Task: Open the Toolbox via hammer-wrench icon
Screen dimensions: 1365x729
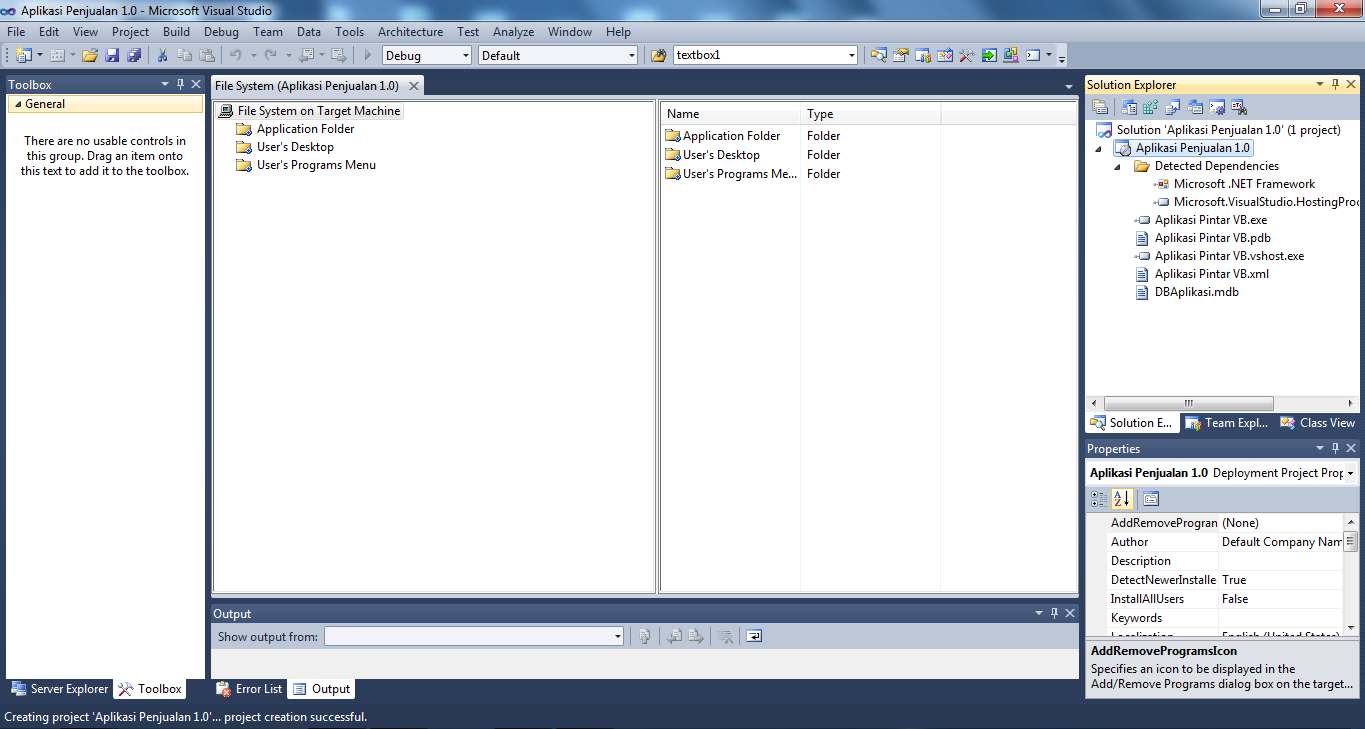Action: 967,56
